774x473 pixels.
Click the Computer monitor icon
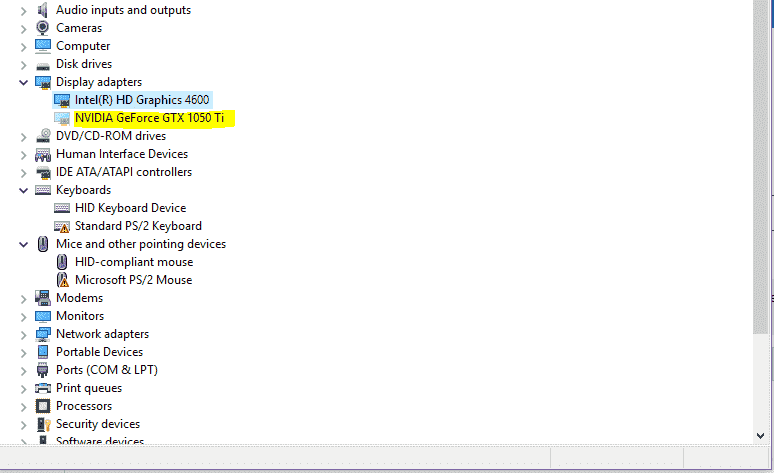pyautogui.click(x=43, y=46)
